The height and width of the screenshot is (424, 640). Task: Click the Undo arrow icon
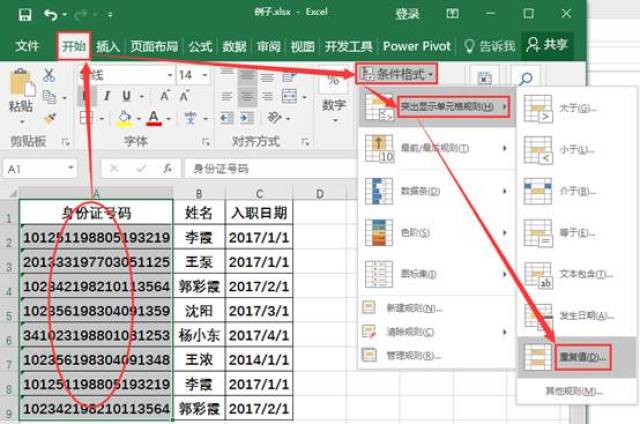(51, 15)
